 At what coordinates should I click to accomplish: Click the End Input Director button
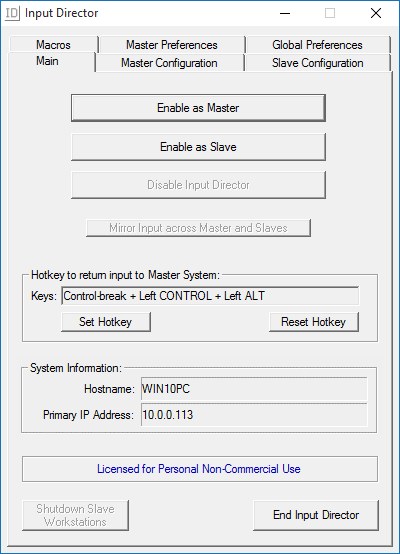coord(316,515)
